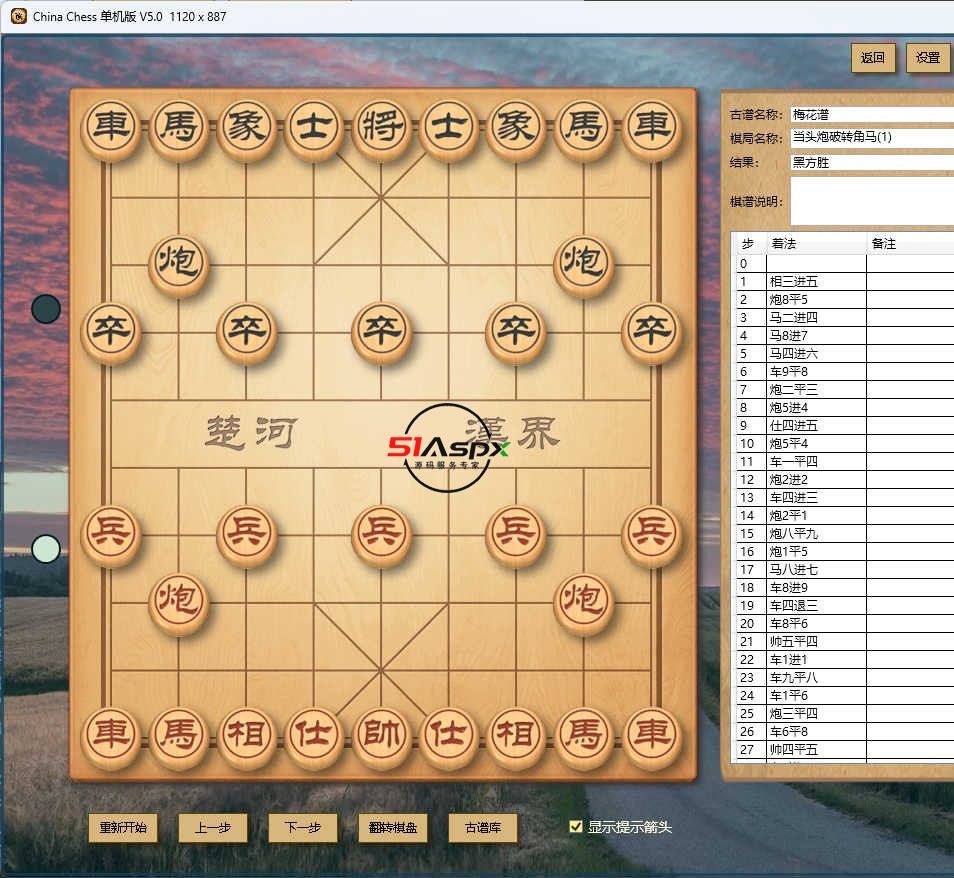
Task: Select move 21 帅五平四
Action: 845,641
